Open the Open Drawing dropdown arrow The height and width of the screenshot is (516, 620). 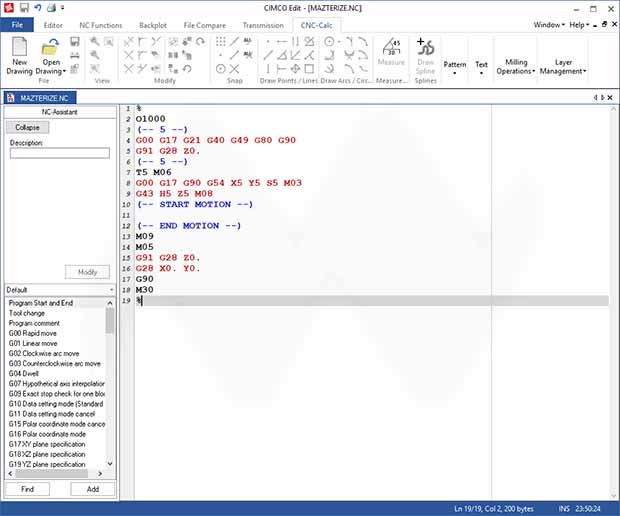click(64, 72)
